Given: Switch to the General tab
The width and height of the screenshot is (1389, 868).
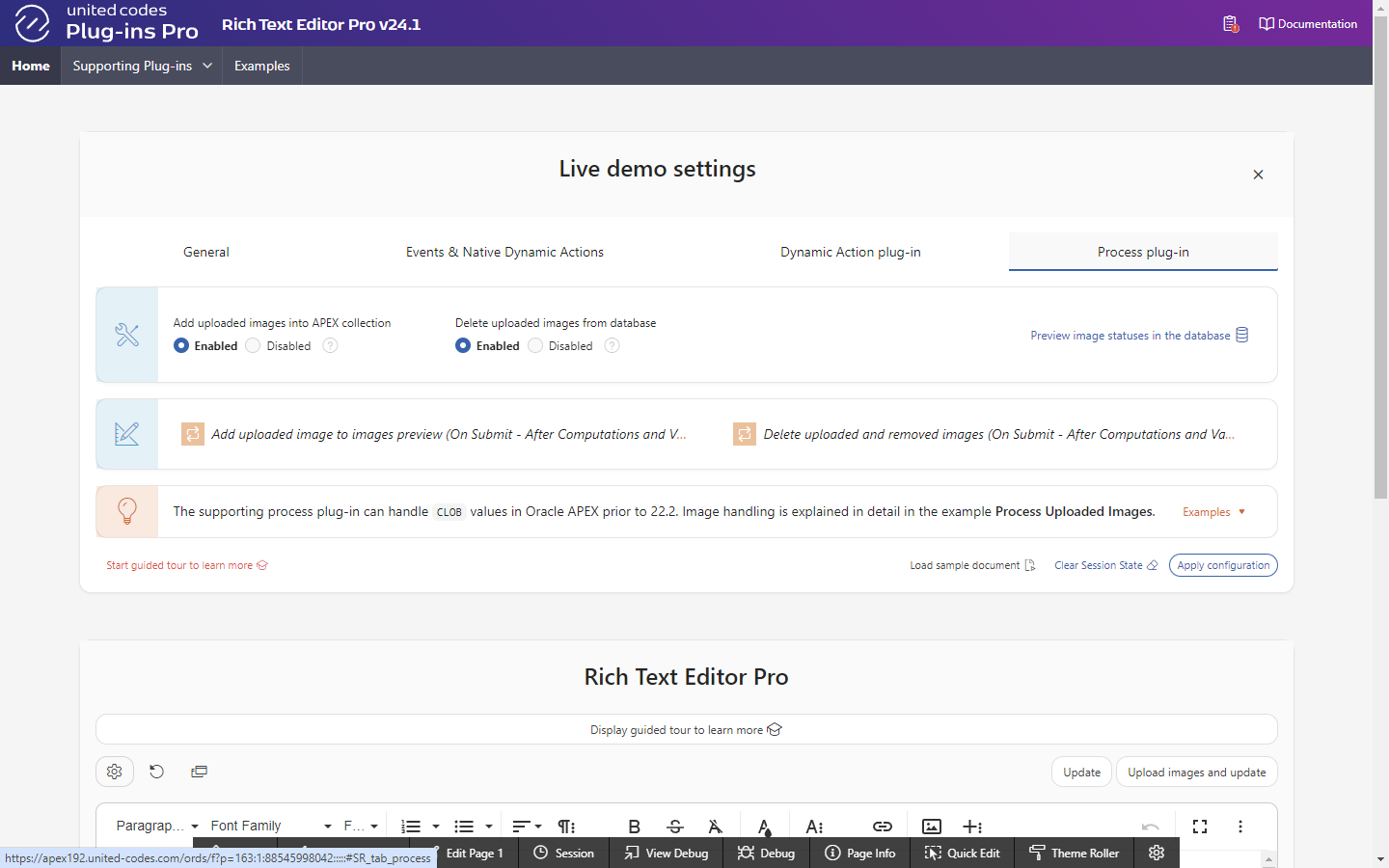Looking at the screenshot, I should [x=206, y=252].
